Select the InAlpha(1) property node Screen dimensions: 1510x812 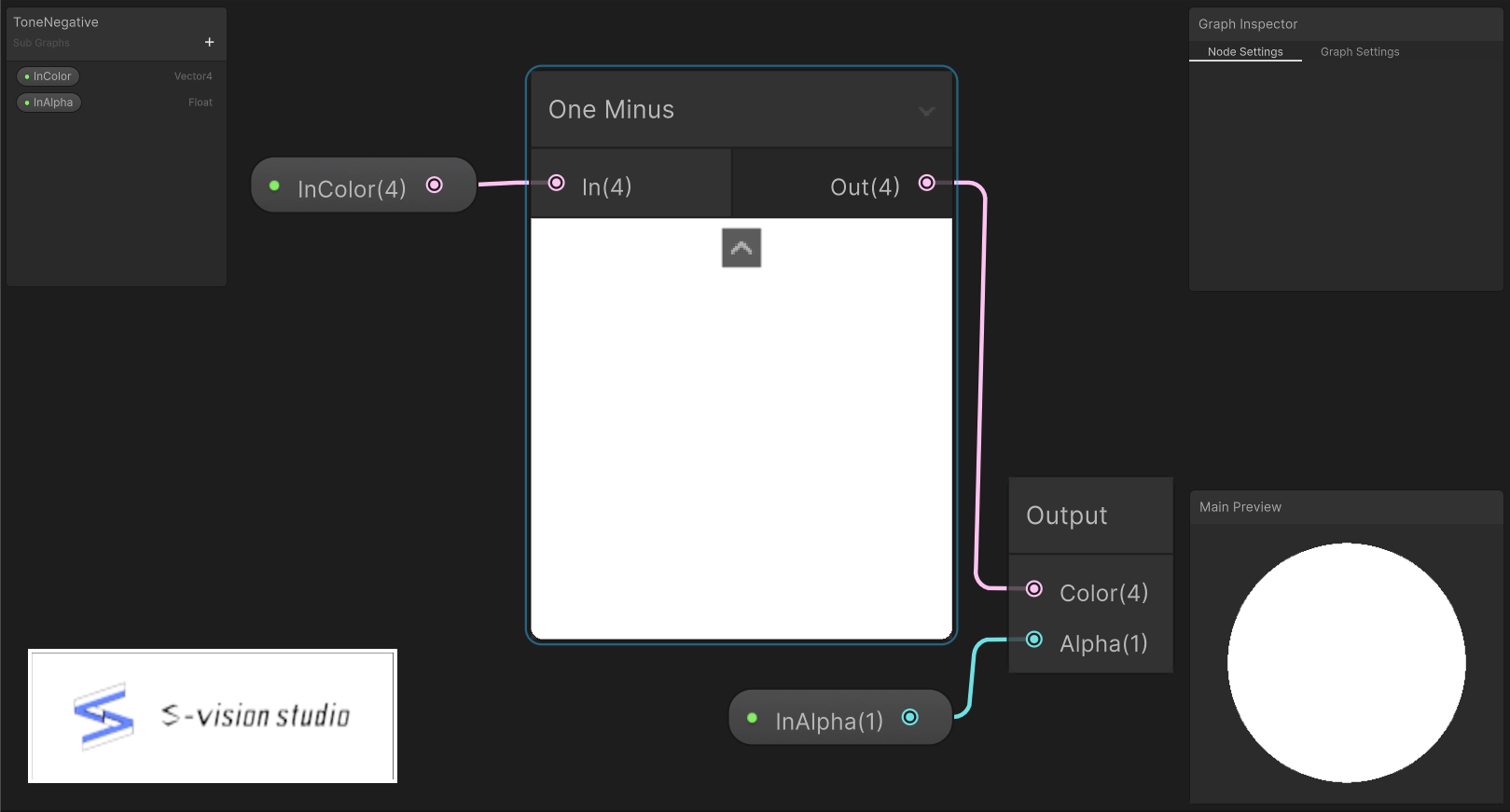[840, 718]
